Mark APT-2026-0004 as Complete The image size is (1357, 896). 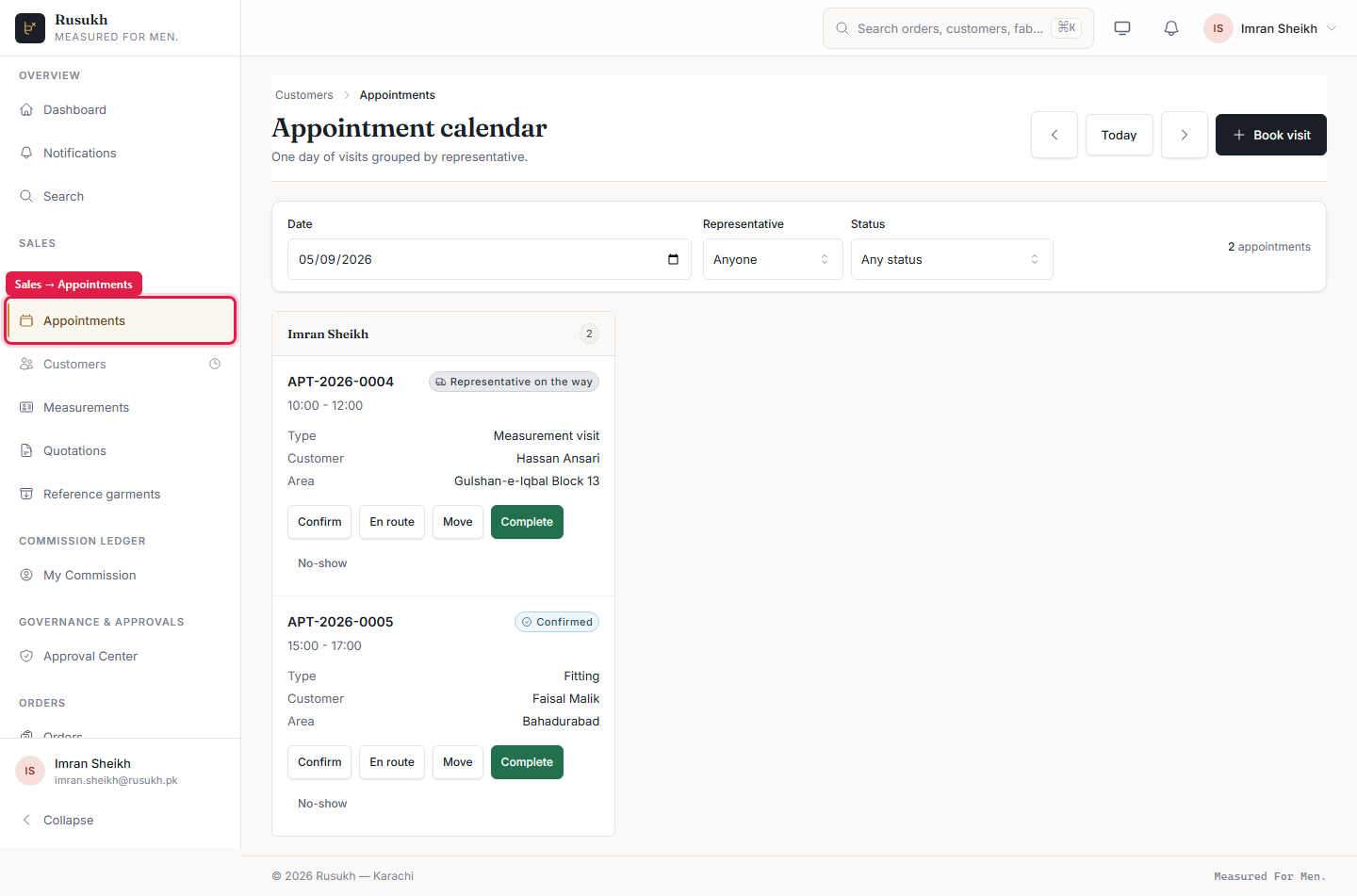(x=527, y=522)
